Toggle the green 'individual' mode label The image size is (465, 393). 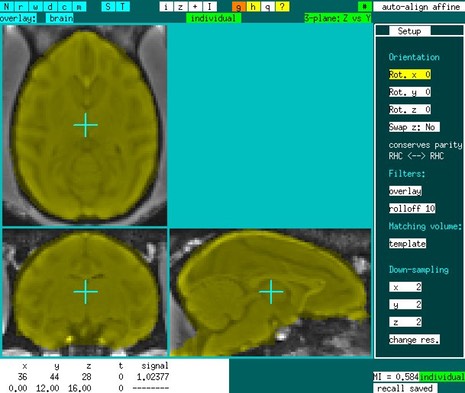tap(213, 18)
